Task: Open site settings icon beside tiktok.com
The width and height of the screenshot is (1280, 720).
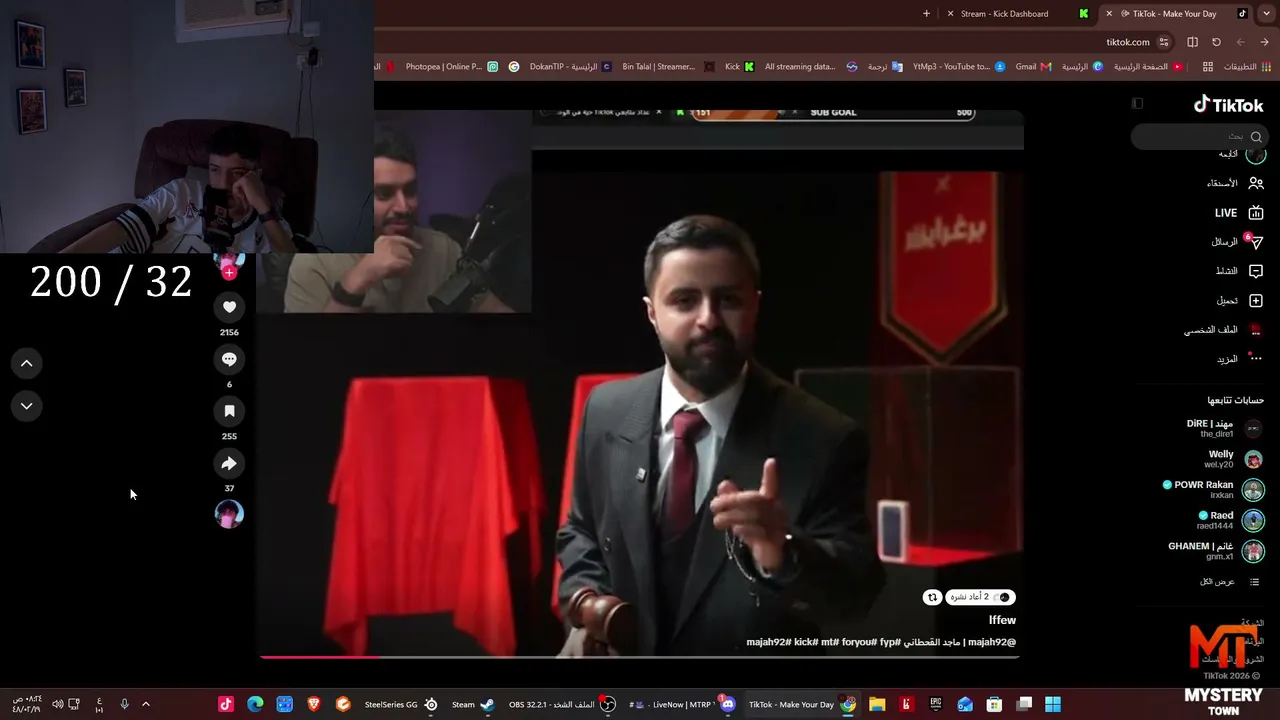Action: (1163, 42)
